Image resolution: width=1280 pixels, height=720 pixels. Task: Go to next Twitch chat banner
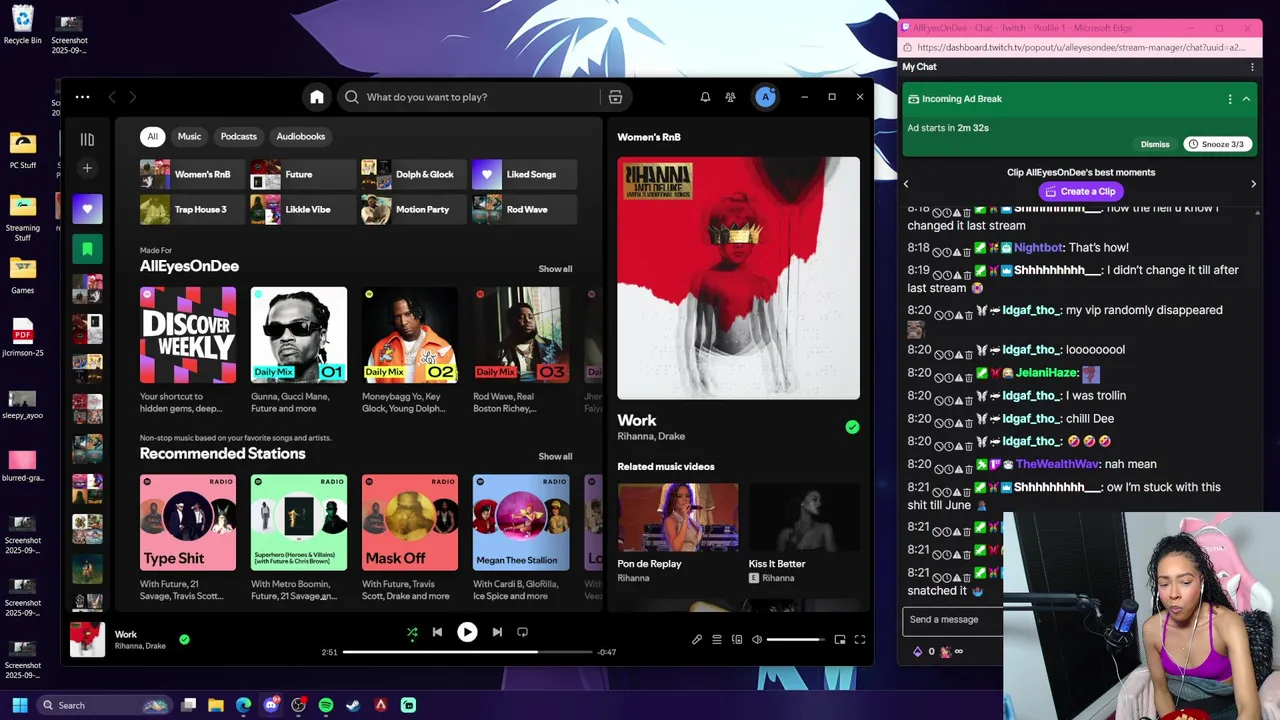[1253, 184]
